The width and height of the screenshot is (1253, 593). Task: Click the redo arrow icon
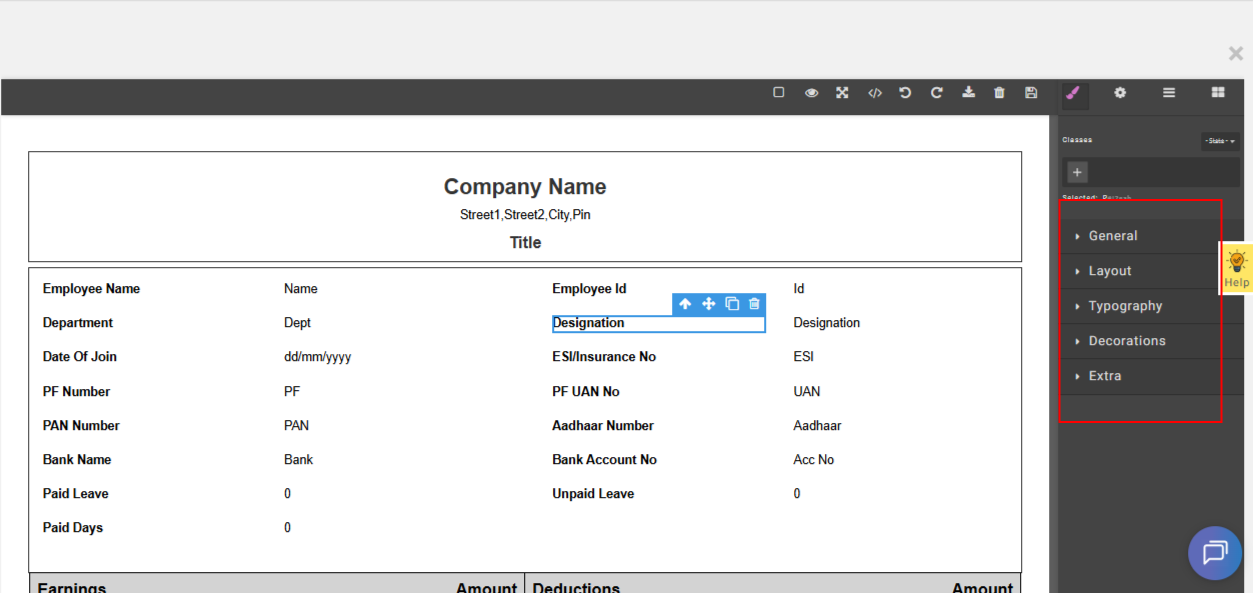[x=937, y=93]
